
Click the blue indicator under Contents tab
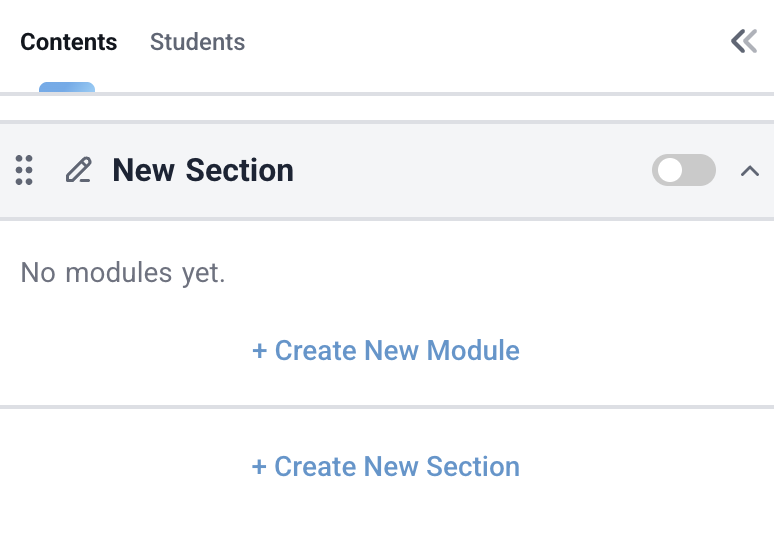(x=67, y=88)
